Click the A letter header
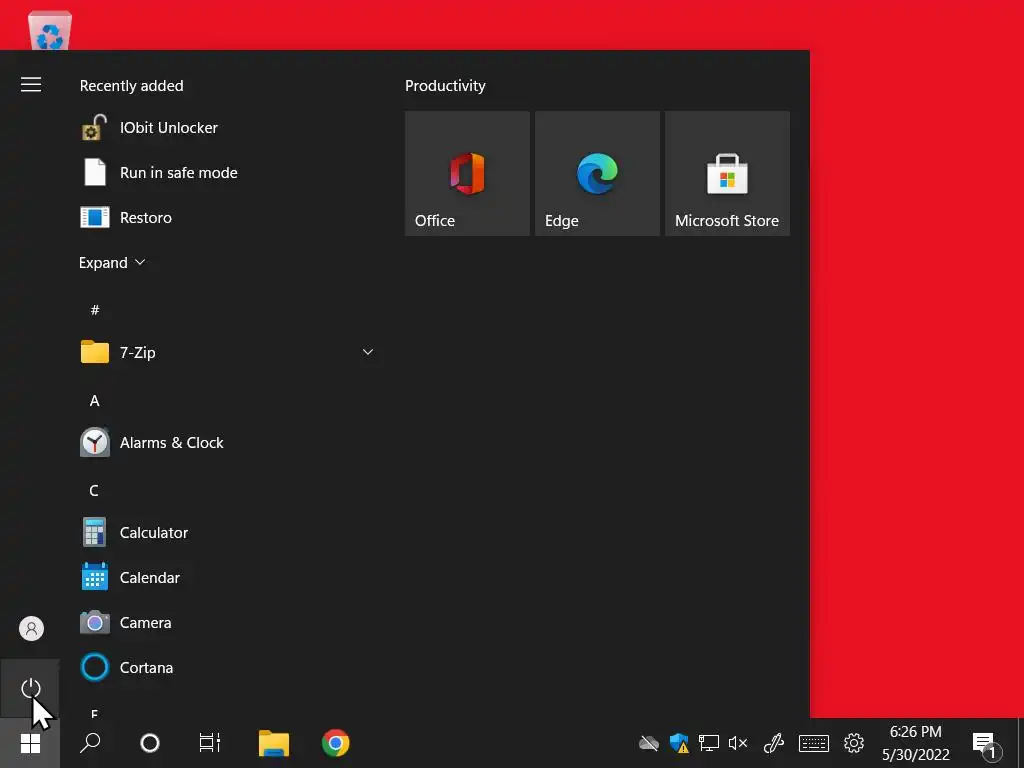This screenshot has width=1024, height=768. point(95,400)
